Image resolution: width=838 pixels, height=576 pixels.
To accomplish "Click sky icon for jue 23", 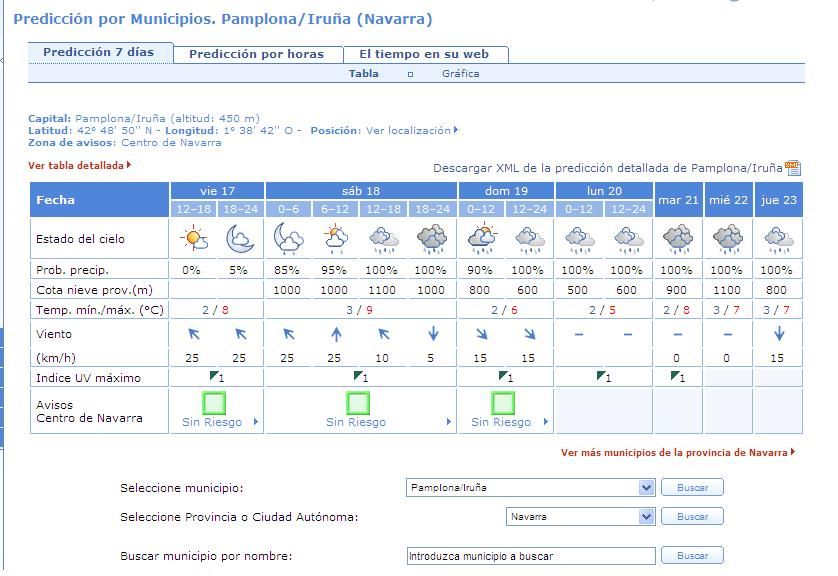I will pos(779,239).
